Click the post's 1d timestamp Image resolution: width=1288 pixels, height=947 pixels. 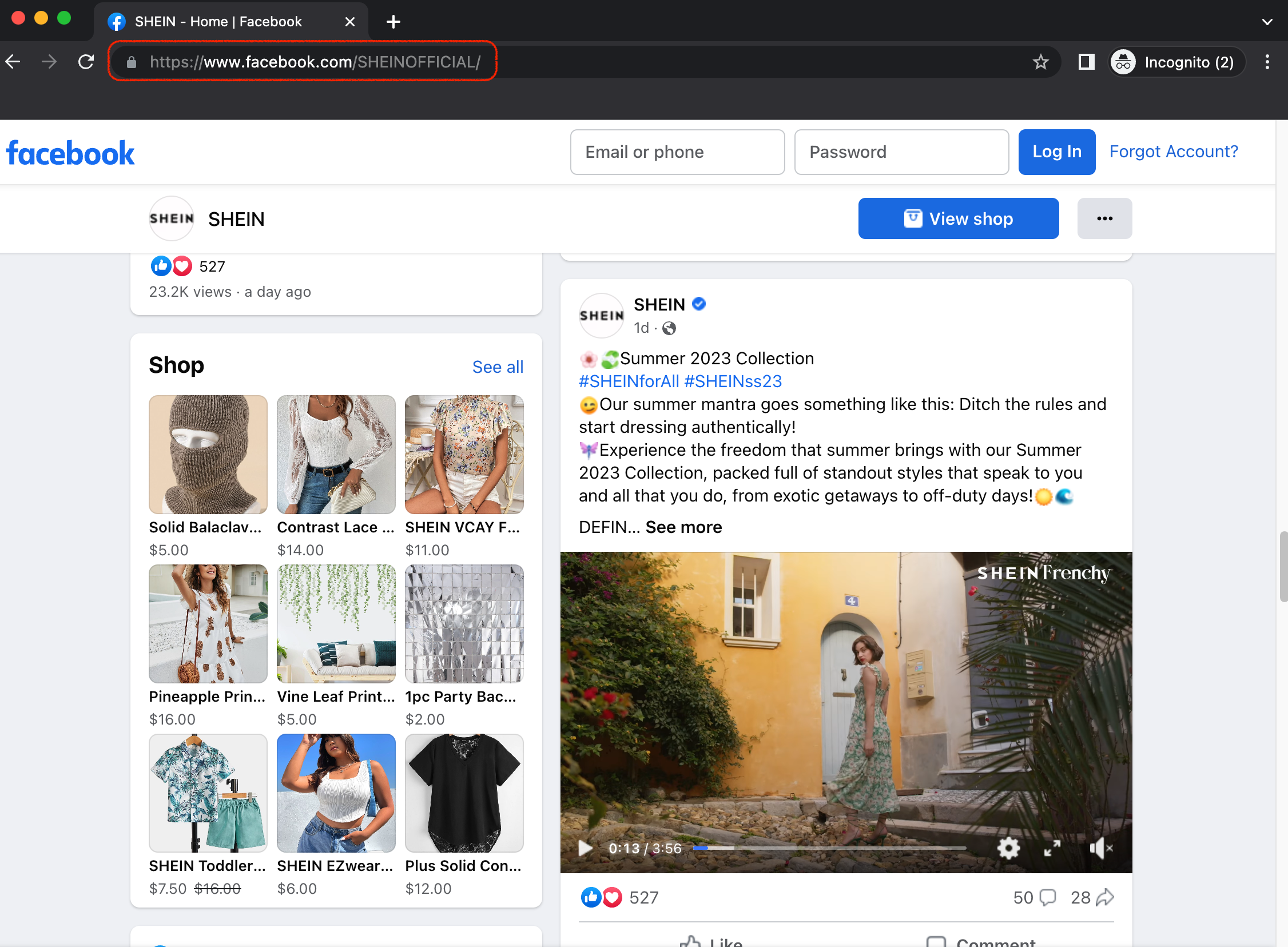[641, 328]
